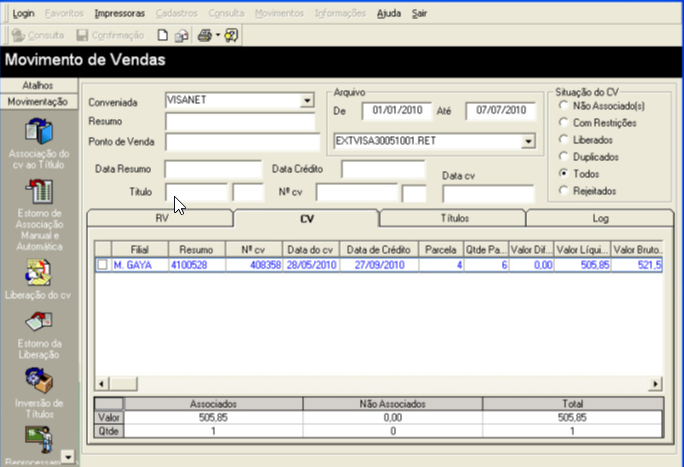The width and height of the screenshot is (684, 467).
Task: Click the Ponto de Venda input field
Action: pyautogui.click(x=243, y=142)
